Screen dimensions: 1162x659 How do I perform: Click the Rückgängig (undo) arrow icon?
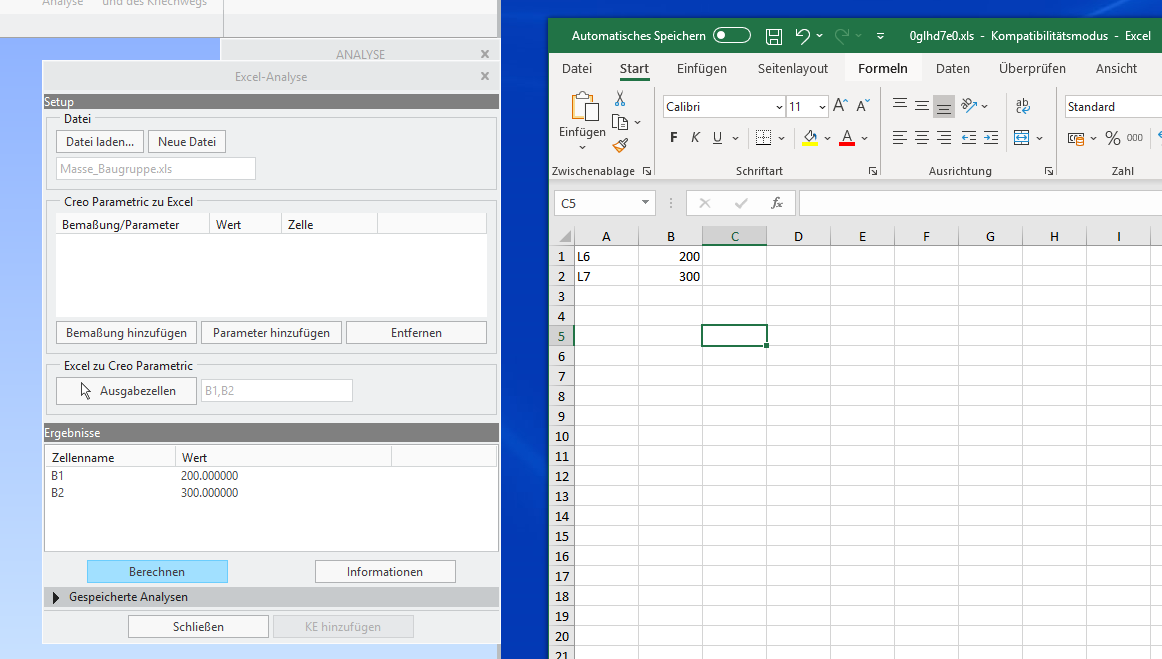pyautogui.click(x=803, y=34)
